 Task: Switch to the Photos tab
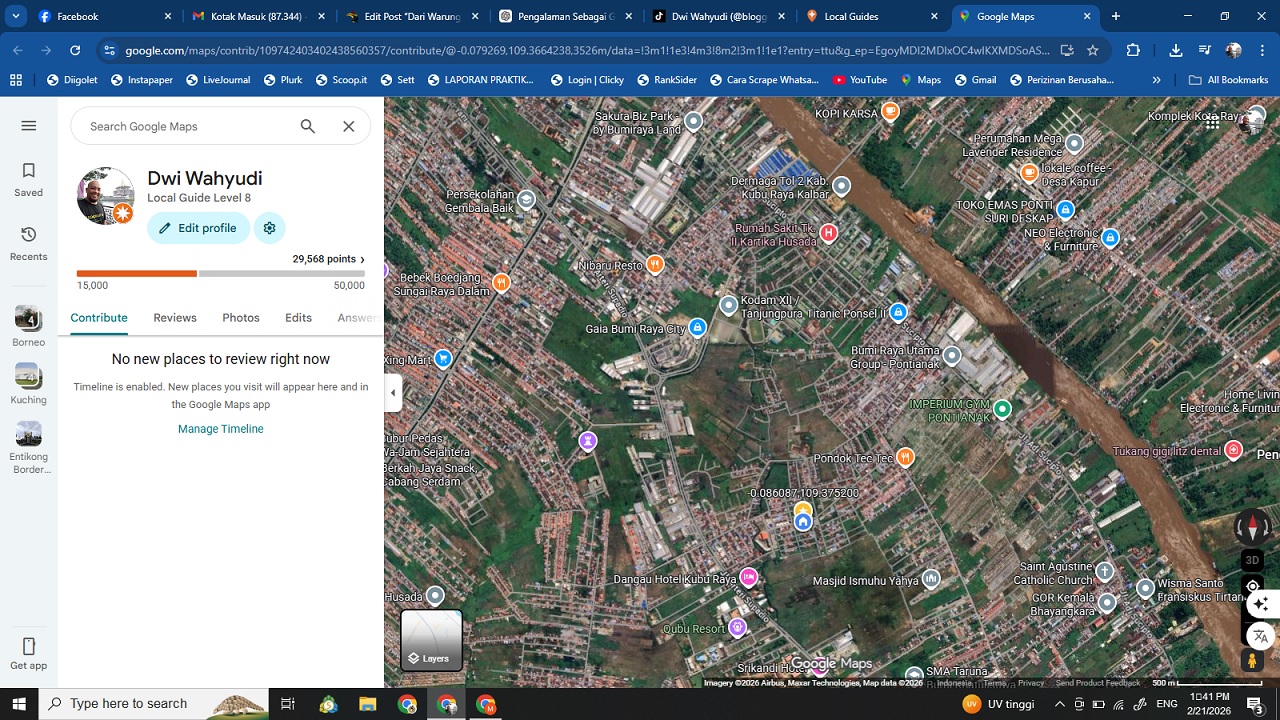point(240,317)
